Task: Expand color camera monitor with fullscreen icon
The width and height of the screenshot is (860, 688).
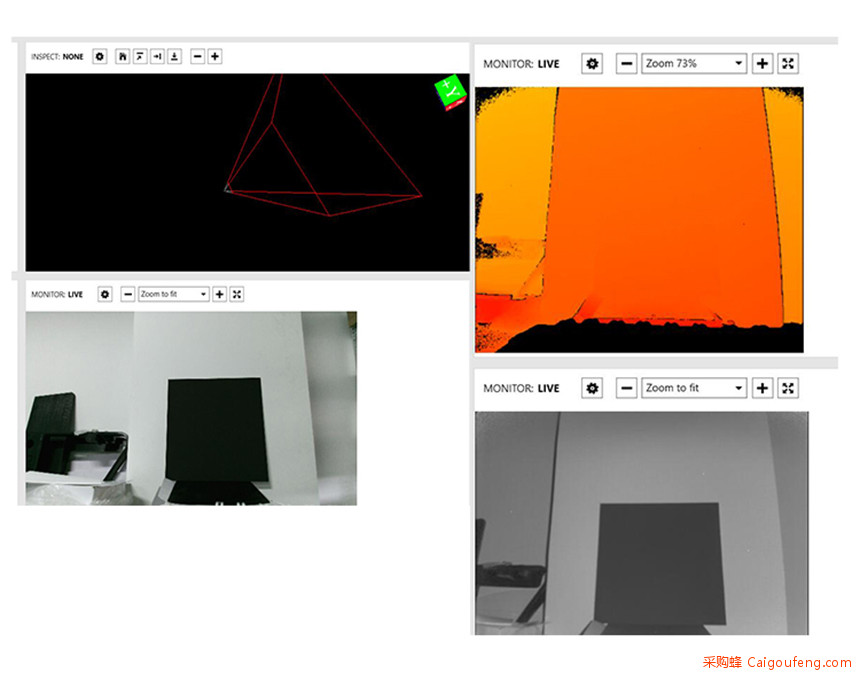Action: [237, 294]
